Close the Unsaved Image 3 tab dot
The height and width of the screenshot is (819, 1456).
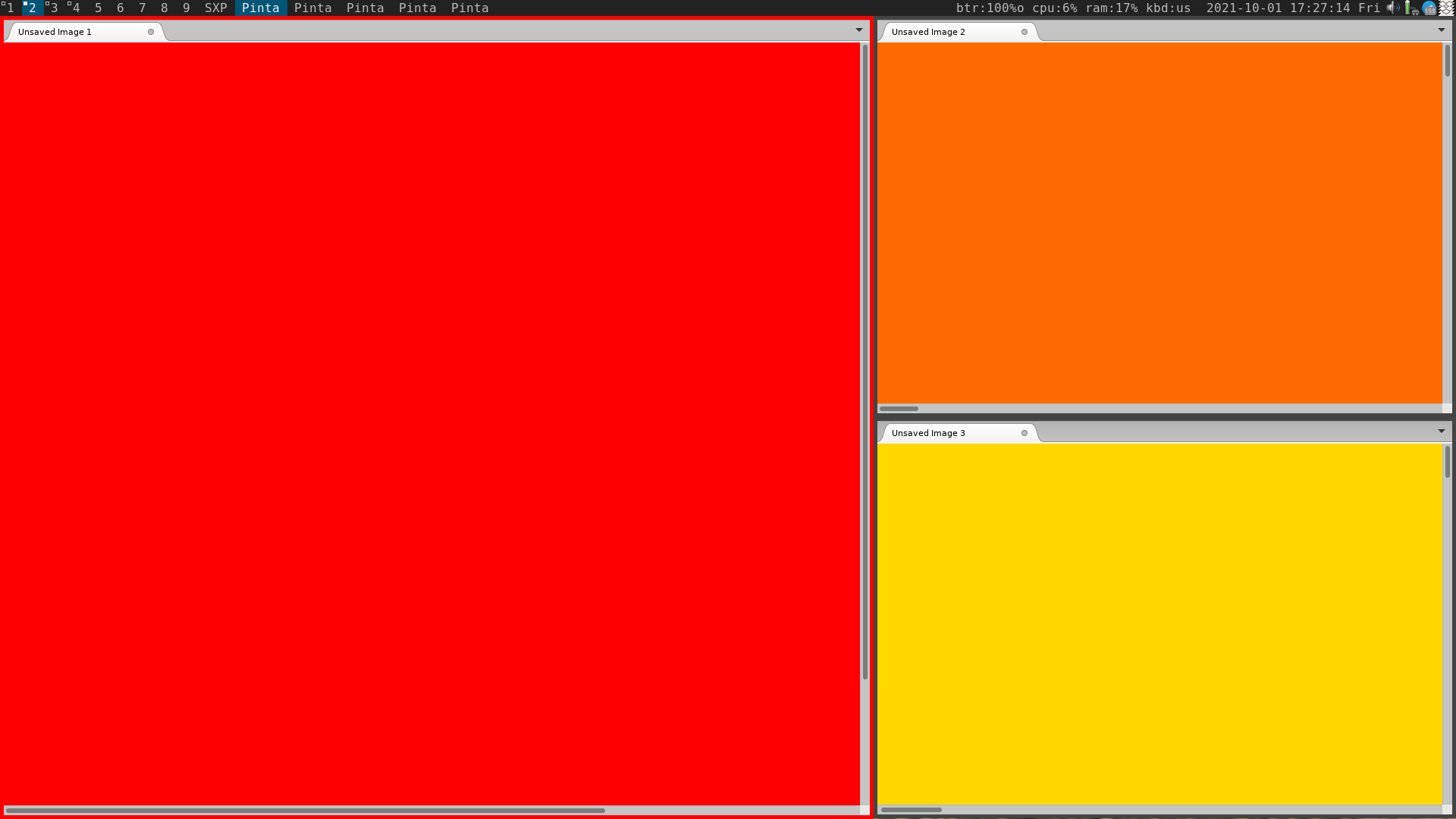point(1025,433)
